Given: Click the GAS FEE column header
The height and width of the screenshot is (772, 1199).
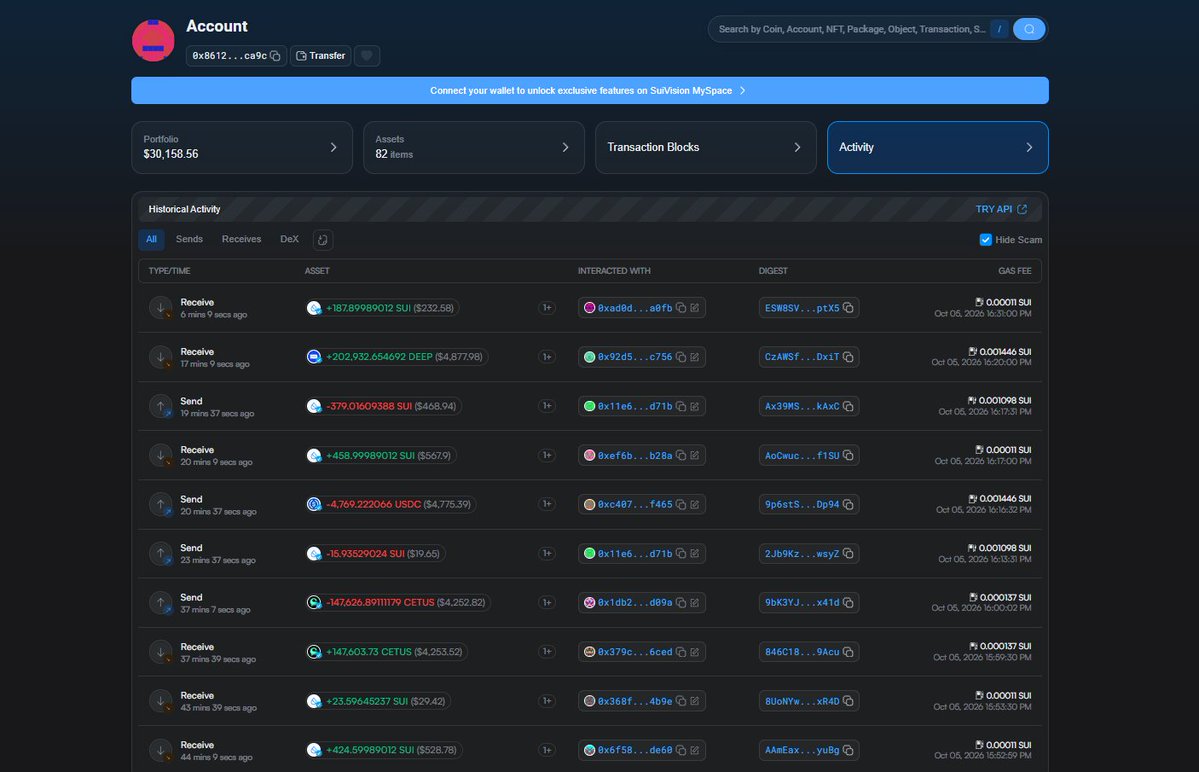Looking at the screenshot, I should (1014, 271).
